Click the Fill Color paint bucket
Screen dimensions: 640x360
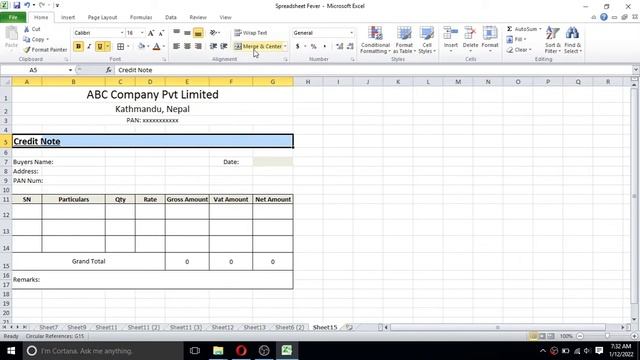(141, 47)
